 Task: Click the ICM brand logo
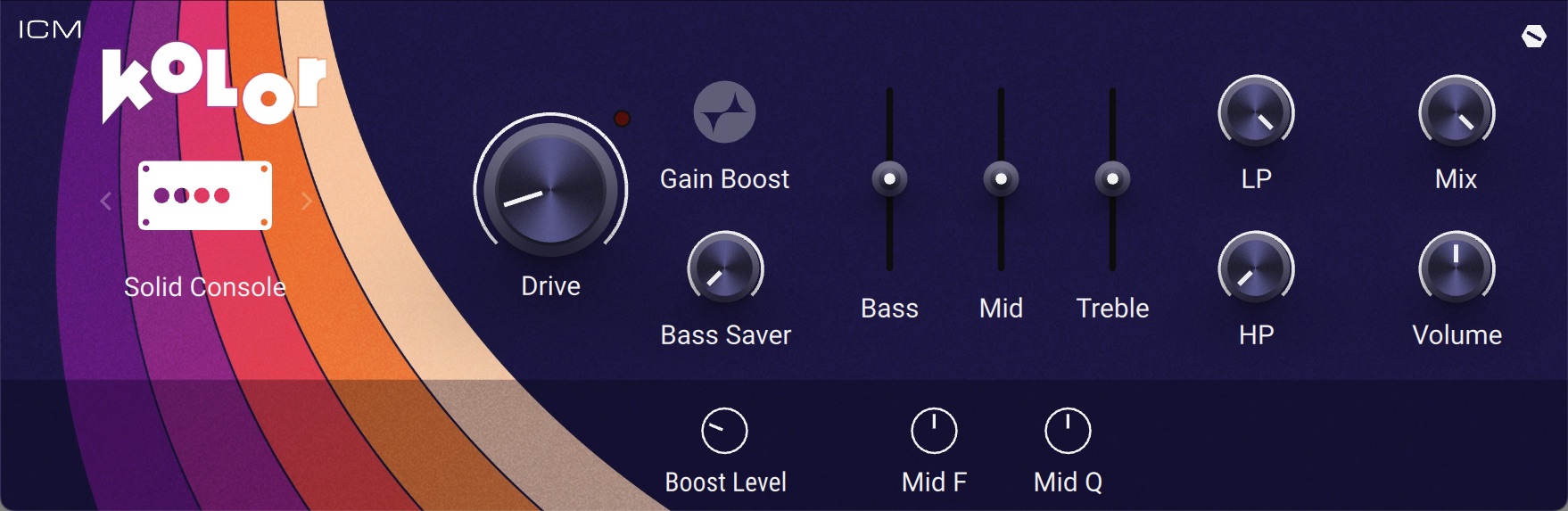click(50, 30)
